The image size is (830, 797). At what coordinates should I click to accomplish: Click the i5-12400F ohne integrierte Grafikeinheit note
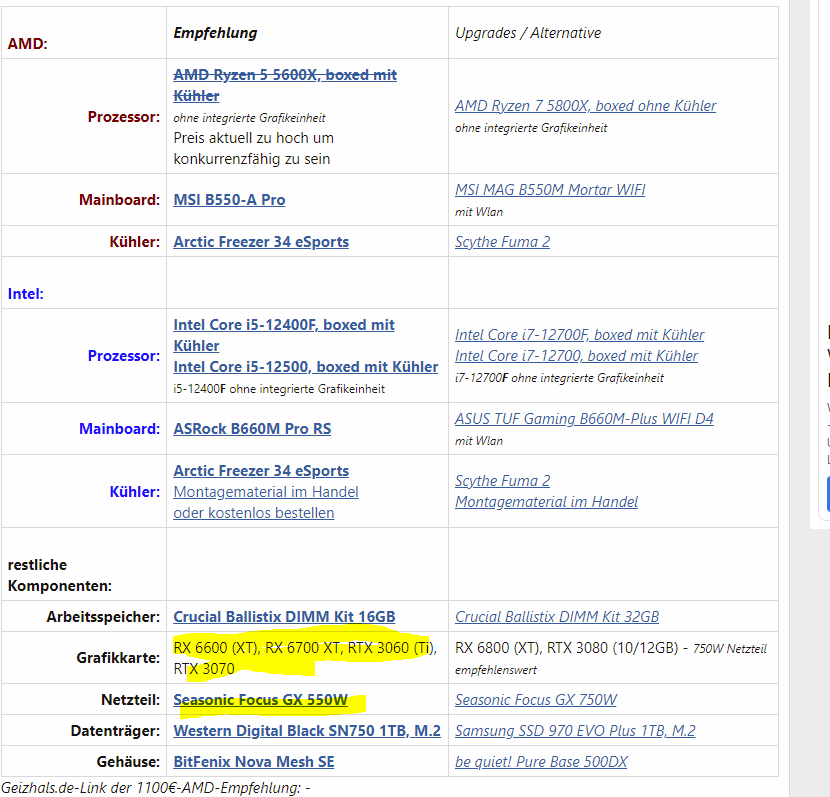click(x=279, y=389)
